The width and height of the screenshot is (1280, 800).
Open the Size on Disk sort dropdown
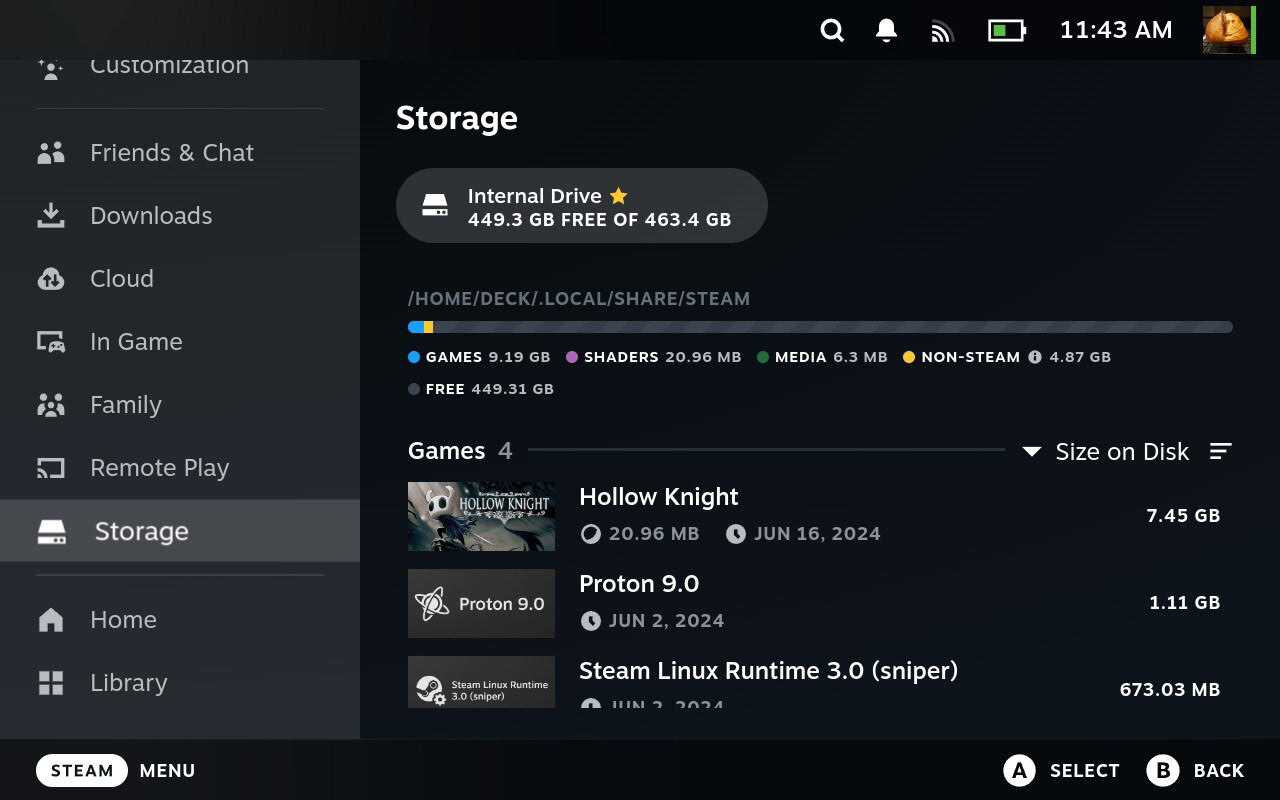(1106, 451)
